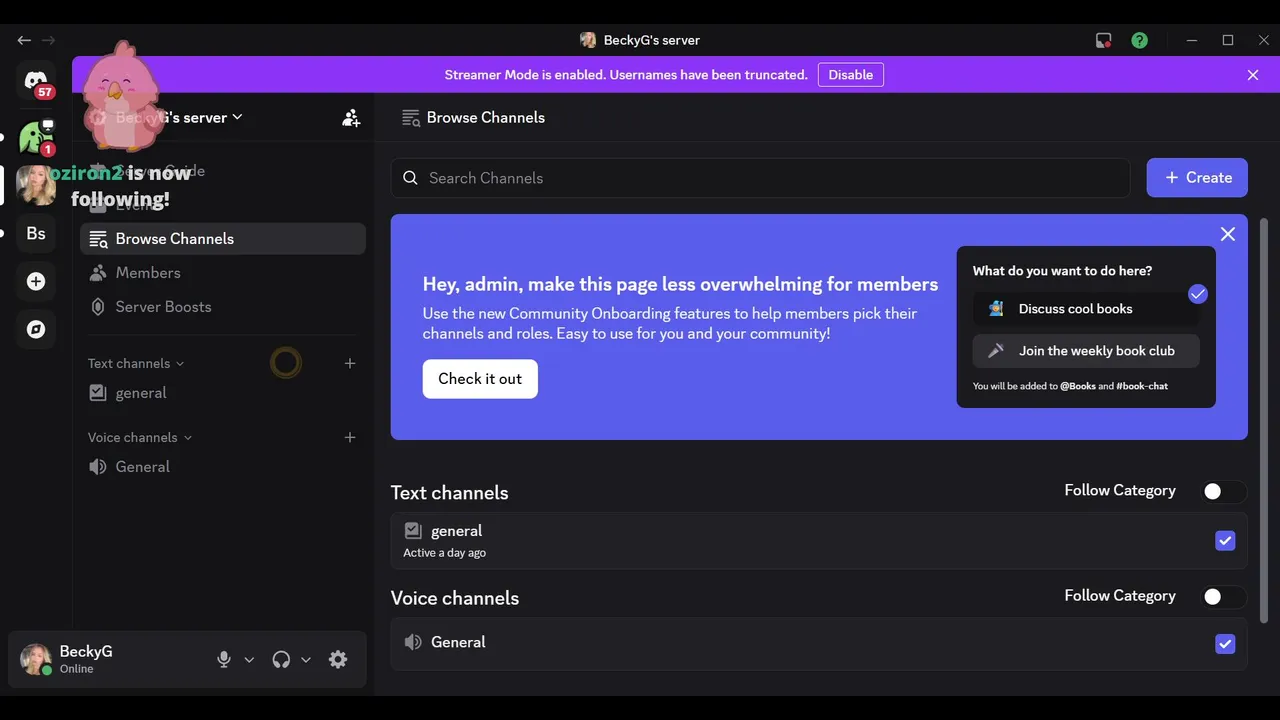Screen dimensions: 1280x720
Task: Click the inbox icon in title bar
Action: (1103, 40)
